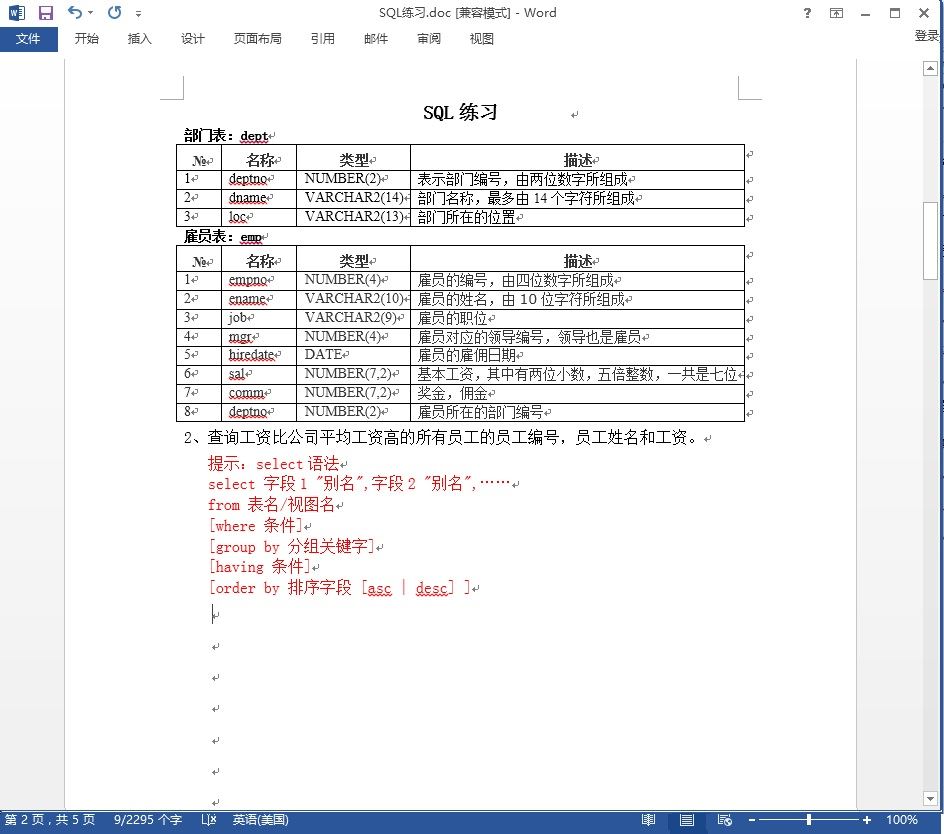This screenshot has width=944, height=834.
Task: Click the heading 部门表: dept
Action: [226, 136]
